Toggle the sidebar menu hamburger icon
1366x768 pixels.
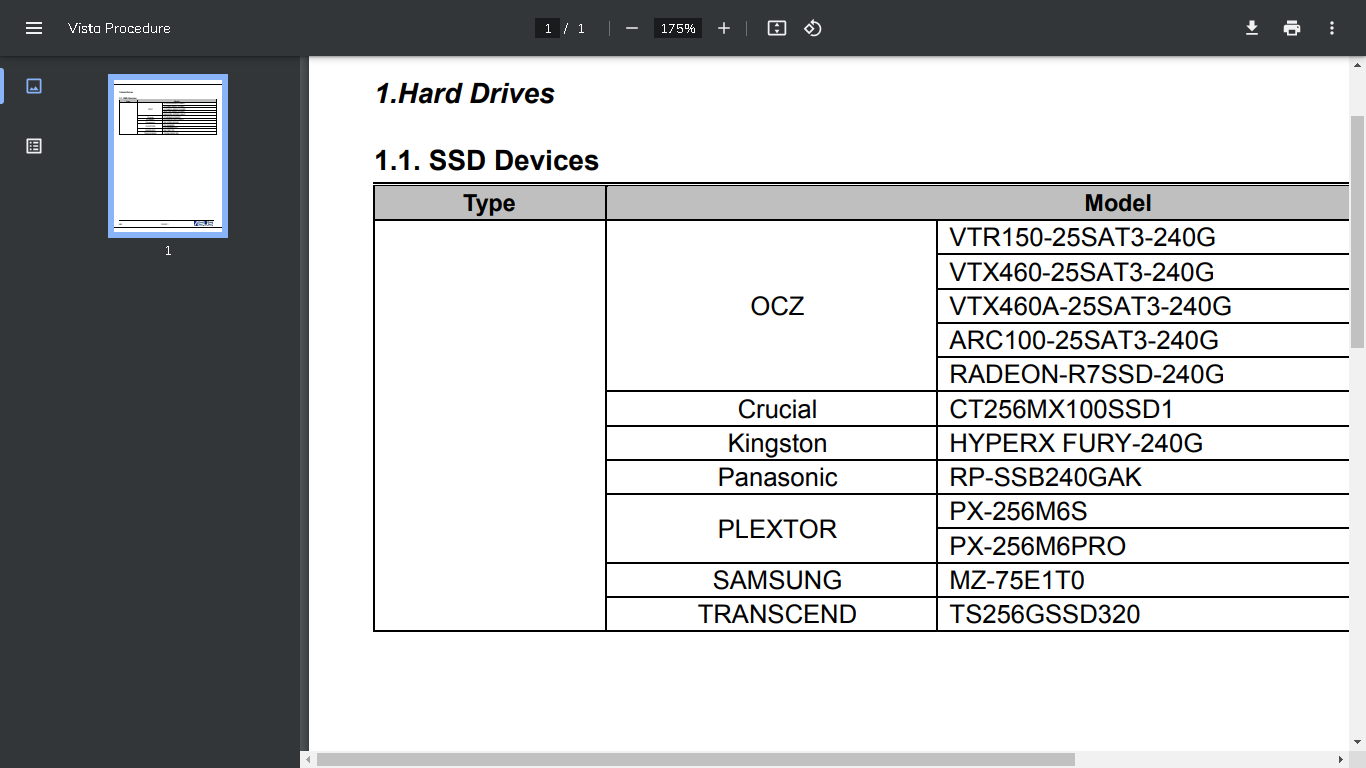click(34, 28)
